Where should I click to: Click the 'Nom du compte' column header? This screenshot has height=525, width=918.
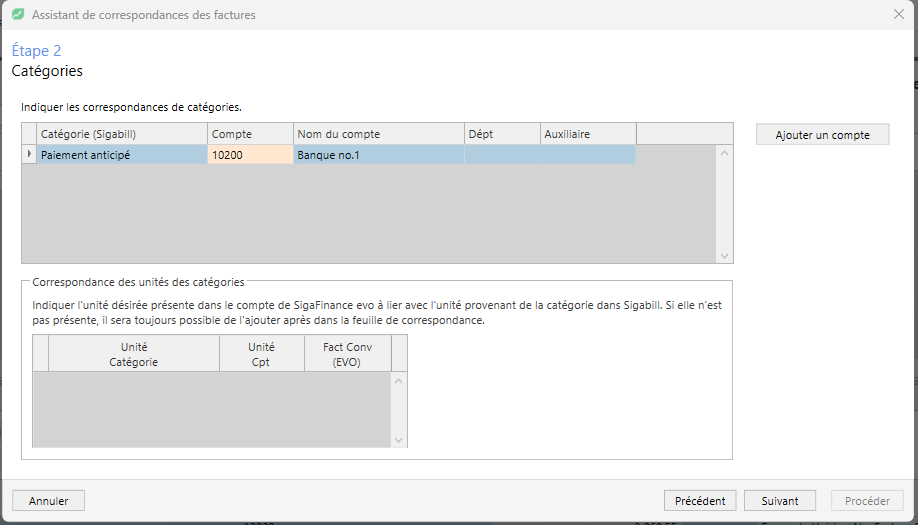379,134
